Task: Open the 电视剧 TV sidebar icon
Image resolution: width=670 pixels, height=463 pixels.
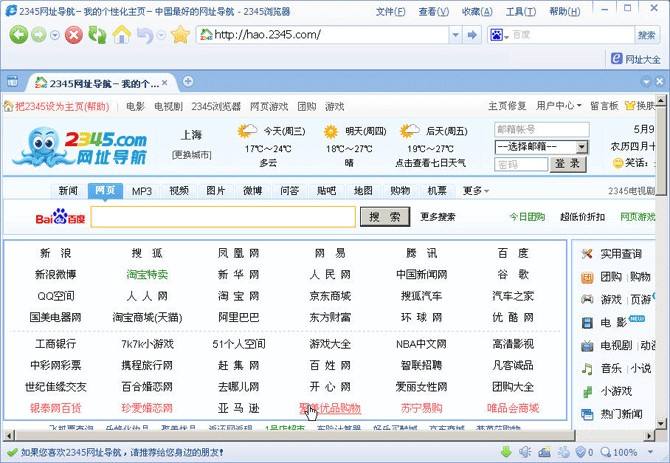Action: coord(587,345)
